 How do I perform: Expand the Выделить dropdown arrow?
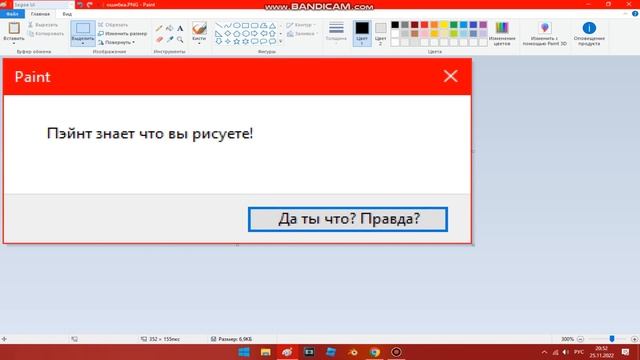[x=83, y=43]
